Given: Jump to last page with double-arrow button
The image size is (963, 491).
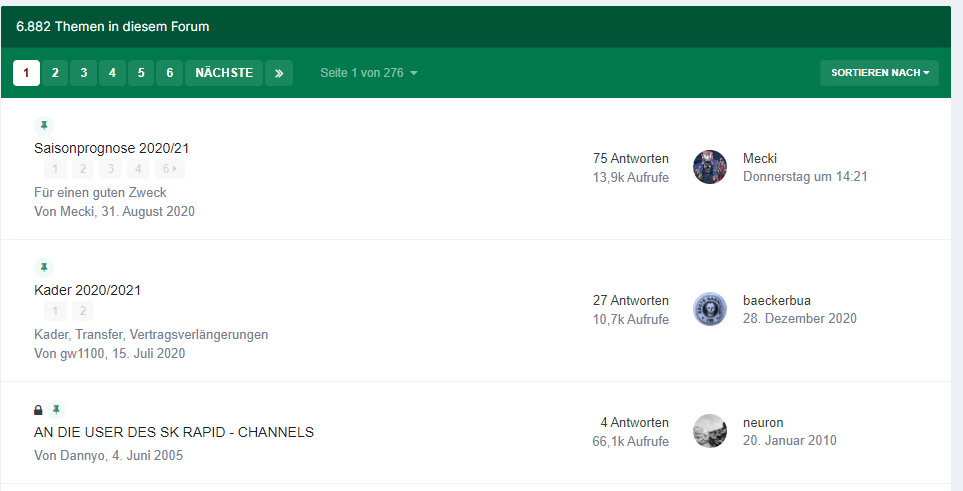Looking at the screenshot, I should pyautogui.click(x=279, y=73).
